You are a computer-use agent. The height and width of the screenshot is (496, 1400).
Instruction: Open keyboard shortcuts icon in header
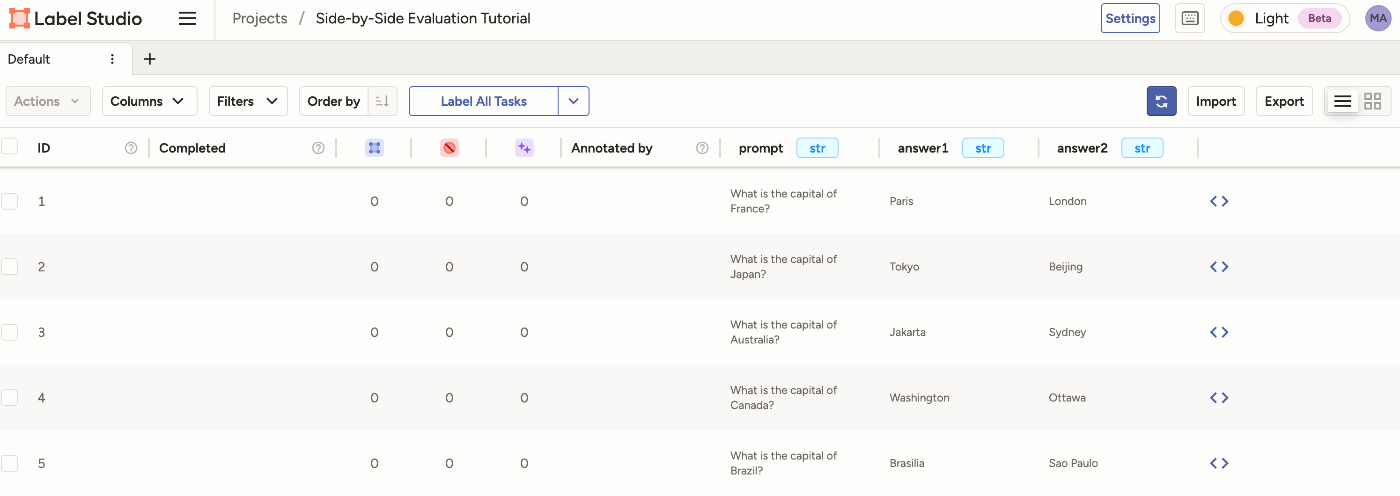[x=1190, y=19]
